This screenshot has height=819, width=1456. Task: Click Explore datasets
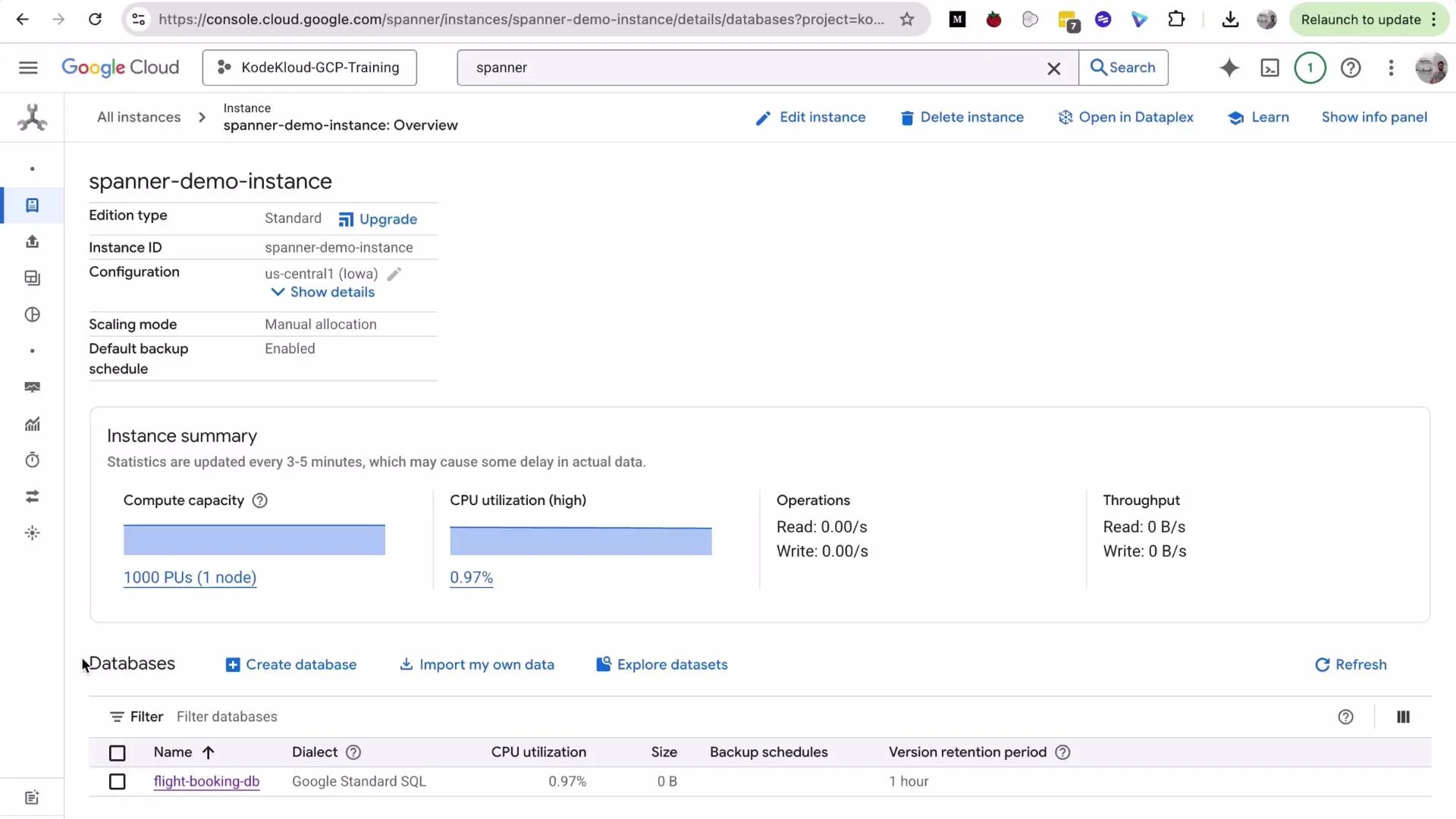pos(662,665)
